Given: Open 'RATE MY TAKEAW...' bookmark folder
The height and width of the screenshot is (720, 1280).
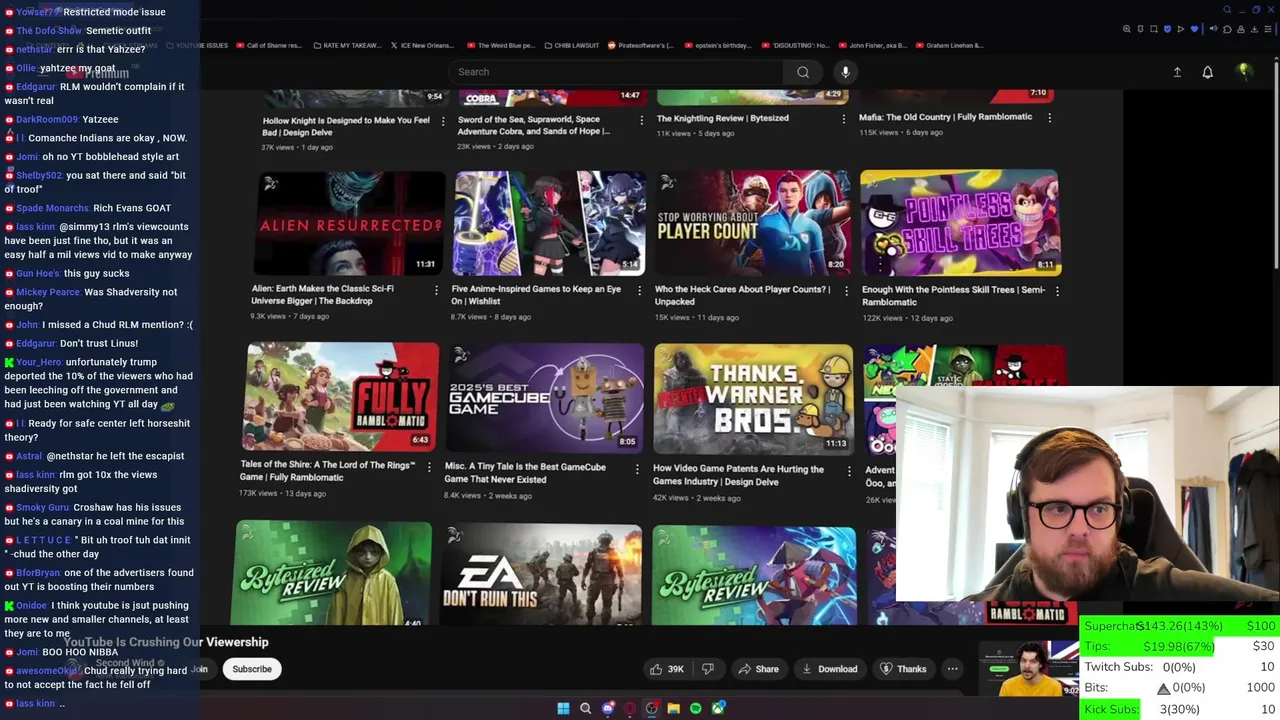Looking at the screenshot, I should pyautogui.click(x=348, y=45).
